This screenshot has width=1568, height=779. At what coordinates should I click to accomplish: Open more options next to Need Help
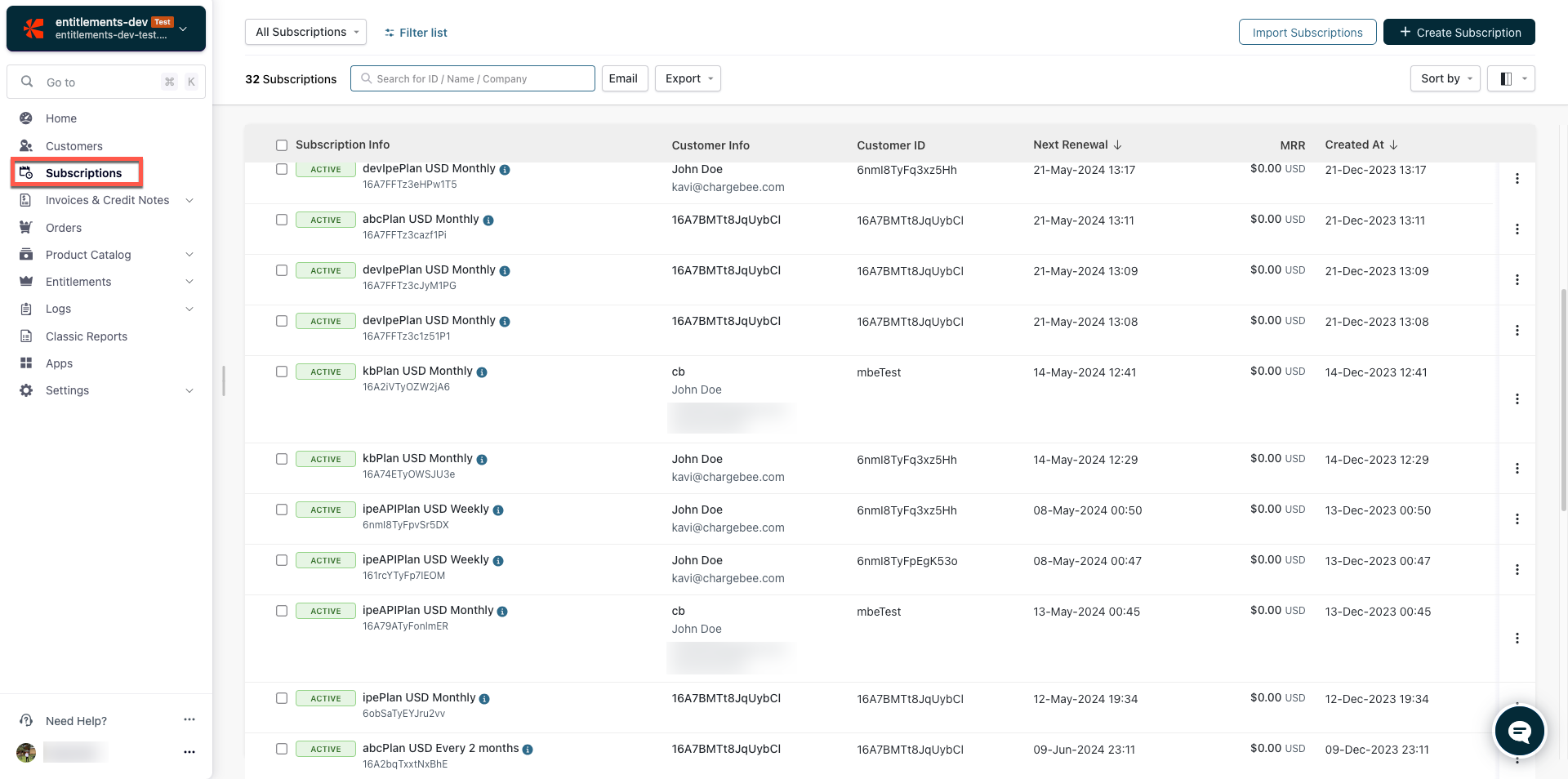[189, 720]
